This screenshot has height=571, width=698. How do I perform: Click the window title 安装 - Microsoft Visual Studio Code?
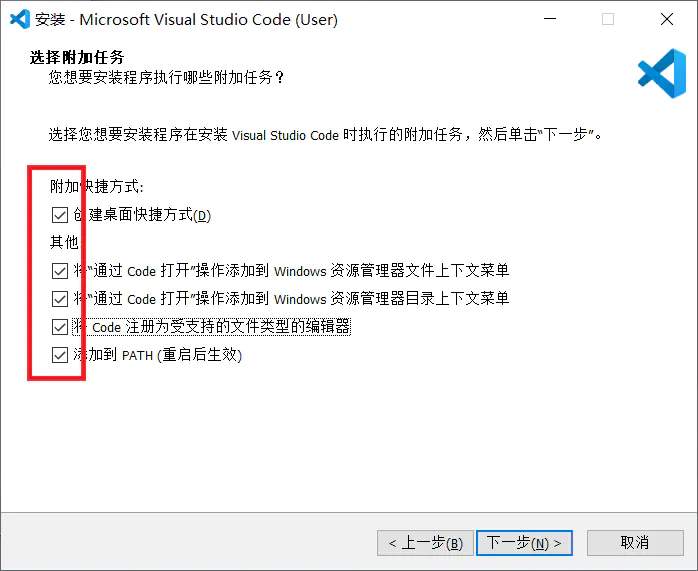click(x=187, y=20)
